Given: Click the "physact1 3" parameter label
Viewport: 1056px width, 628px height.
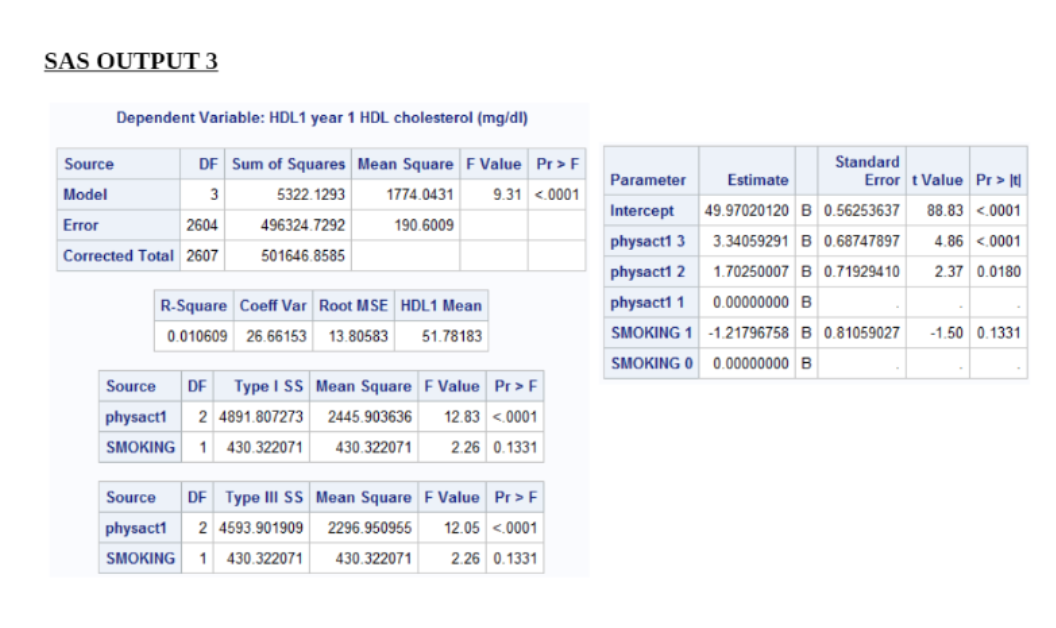Looking at the screenshot, I should 647,241.
